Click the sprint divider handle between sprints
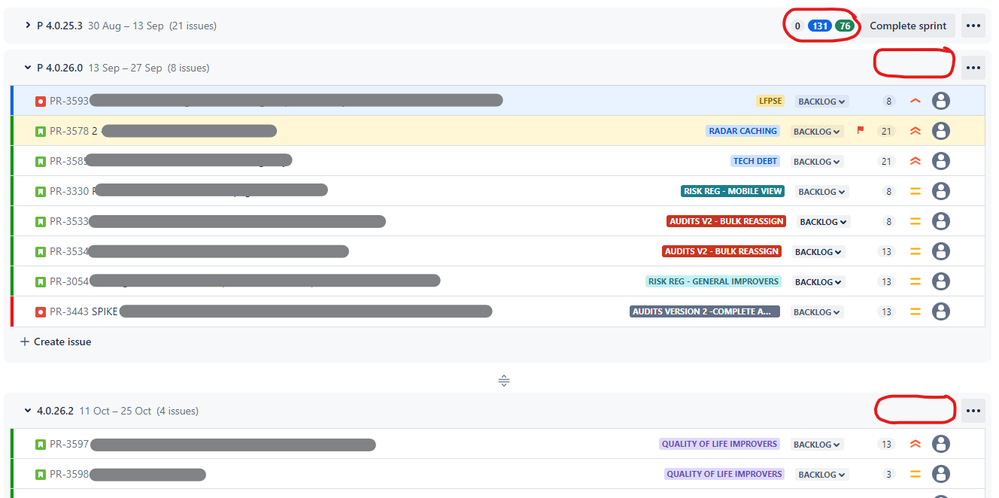 click(503, 381)
